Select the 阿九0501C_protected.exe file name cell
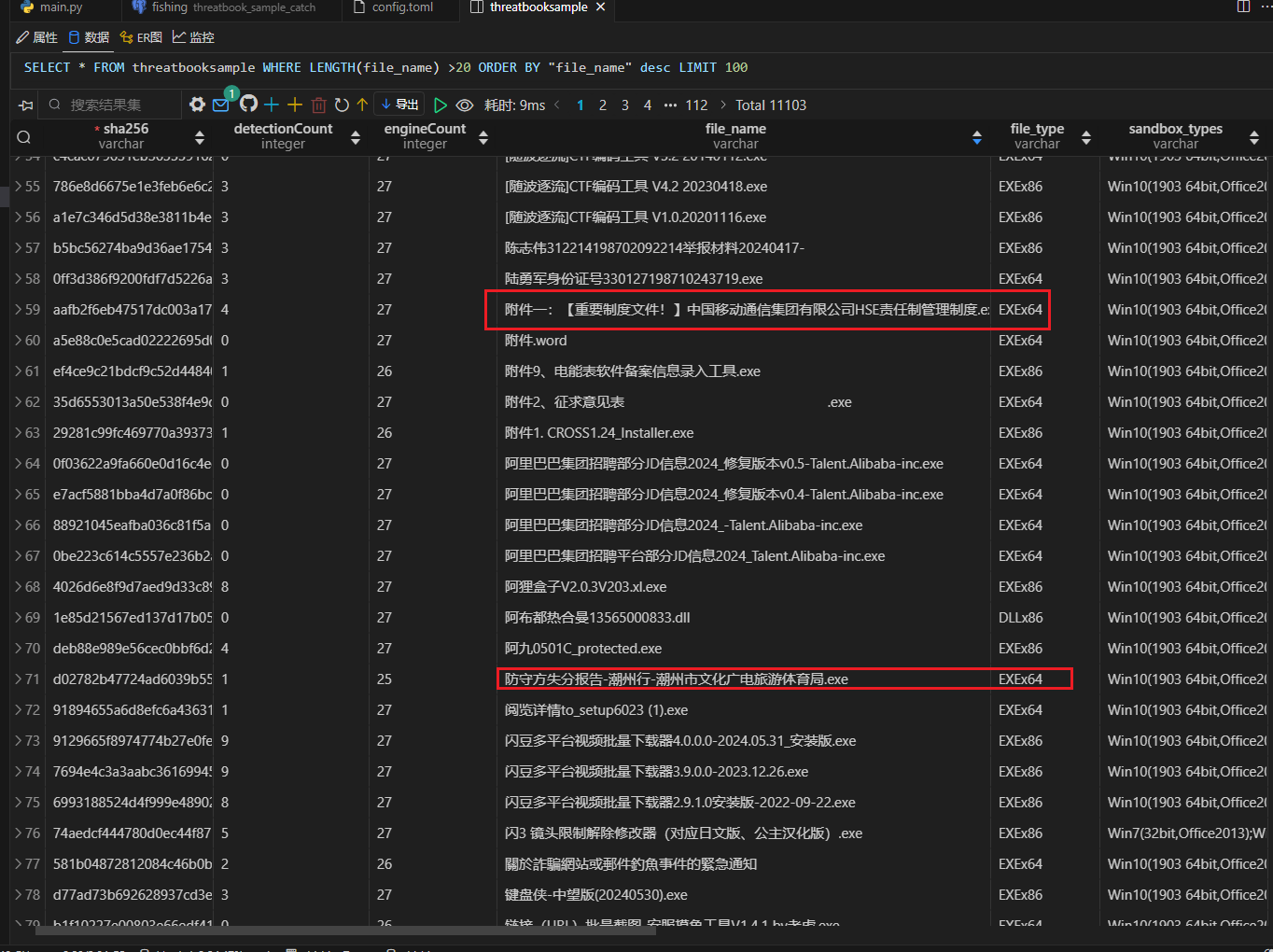Viewport: 1273px width, 952px height. pyautogui.click(x=744, y=649)
